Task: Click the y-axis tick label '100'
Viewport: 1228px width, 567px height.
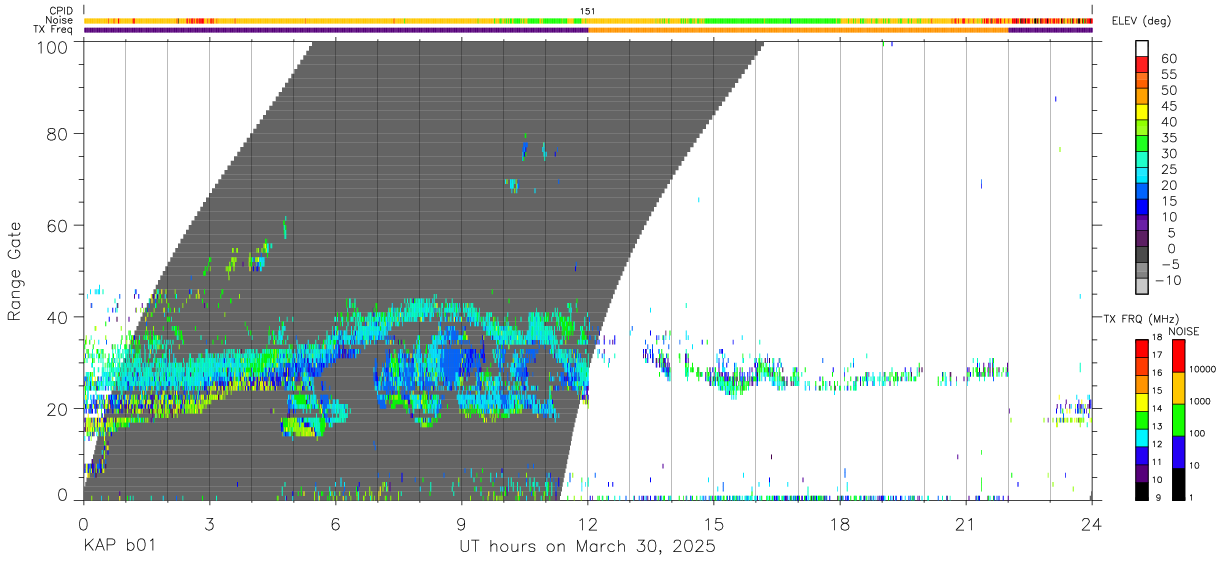Action: tap(54, 46)
